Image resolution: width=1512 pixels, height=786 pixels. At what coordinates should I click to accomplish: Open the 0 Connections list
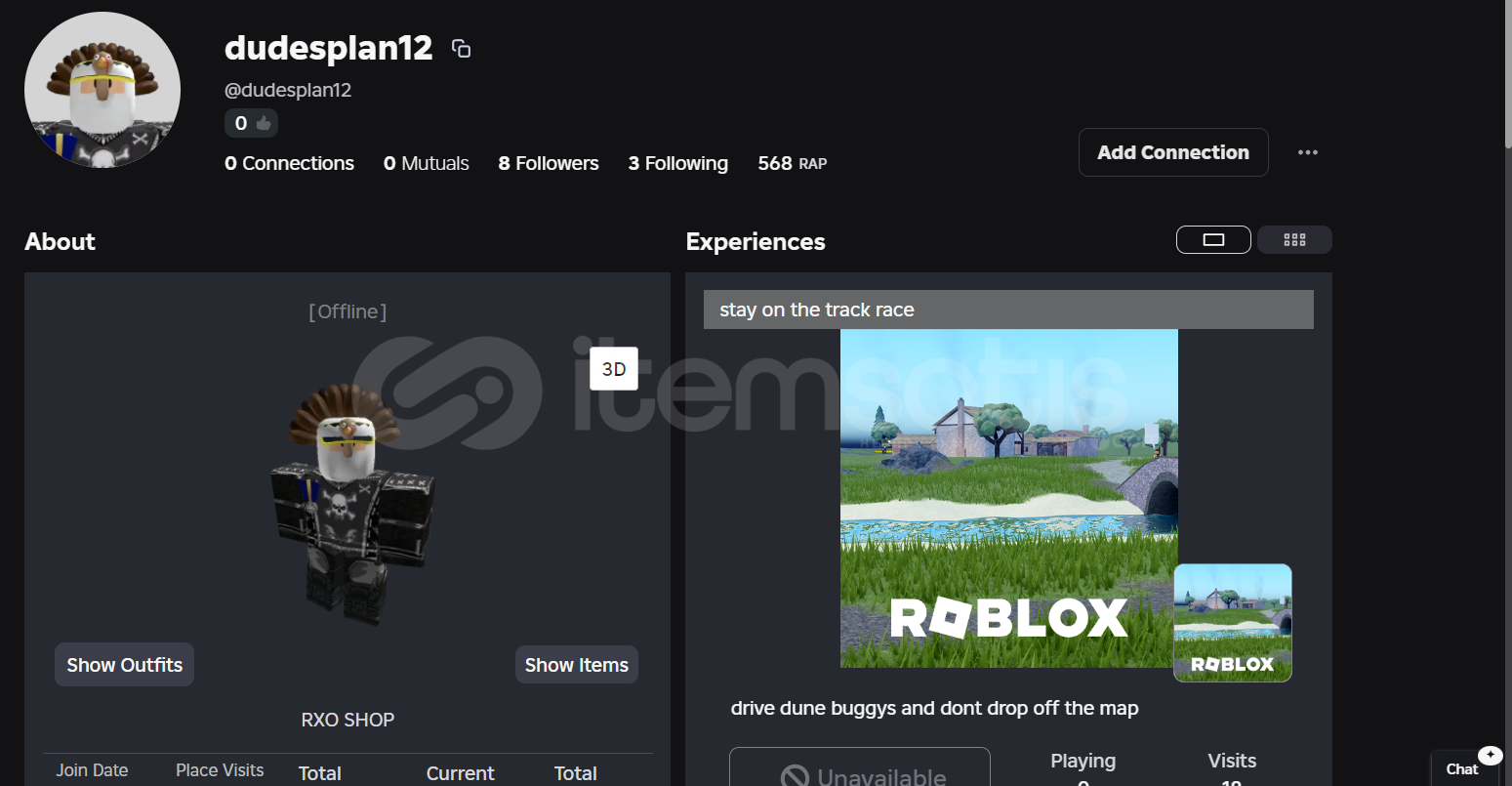[x=289, y=163]
